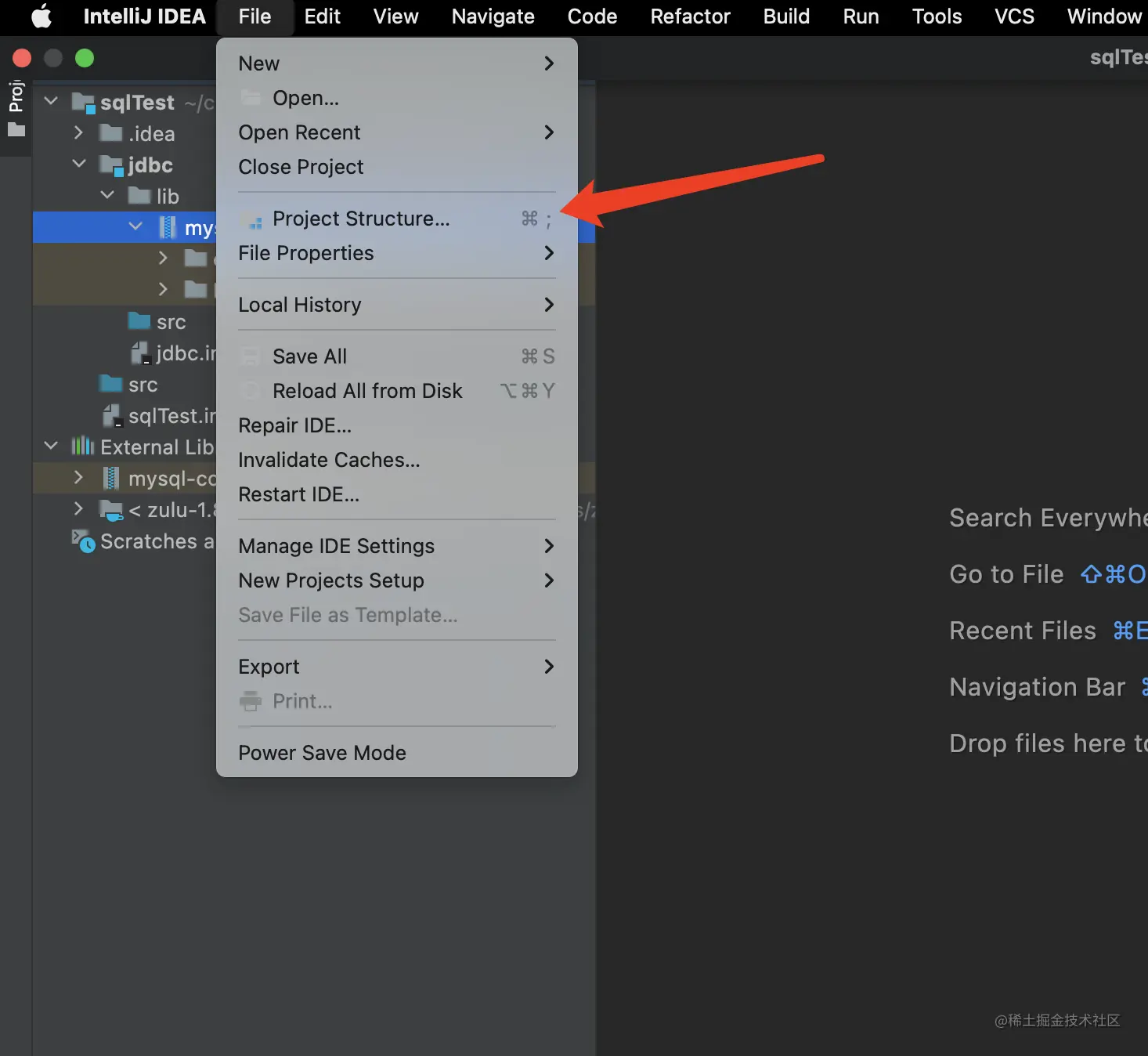Image resolution: width=1148 pixels, height=1056 pixels.
Task: Open the Edit menu
Action: [x=322, y=16]
